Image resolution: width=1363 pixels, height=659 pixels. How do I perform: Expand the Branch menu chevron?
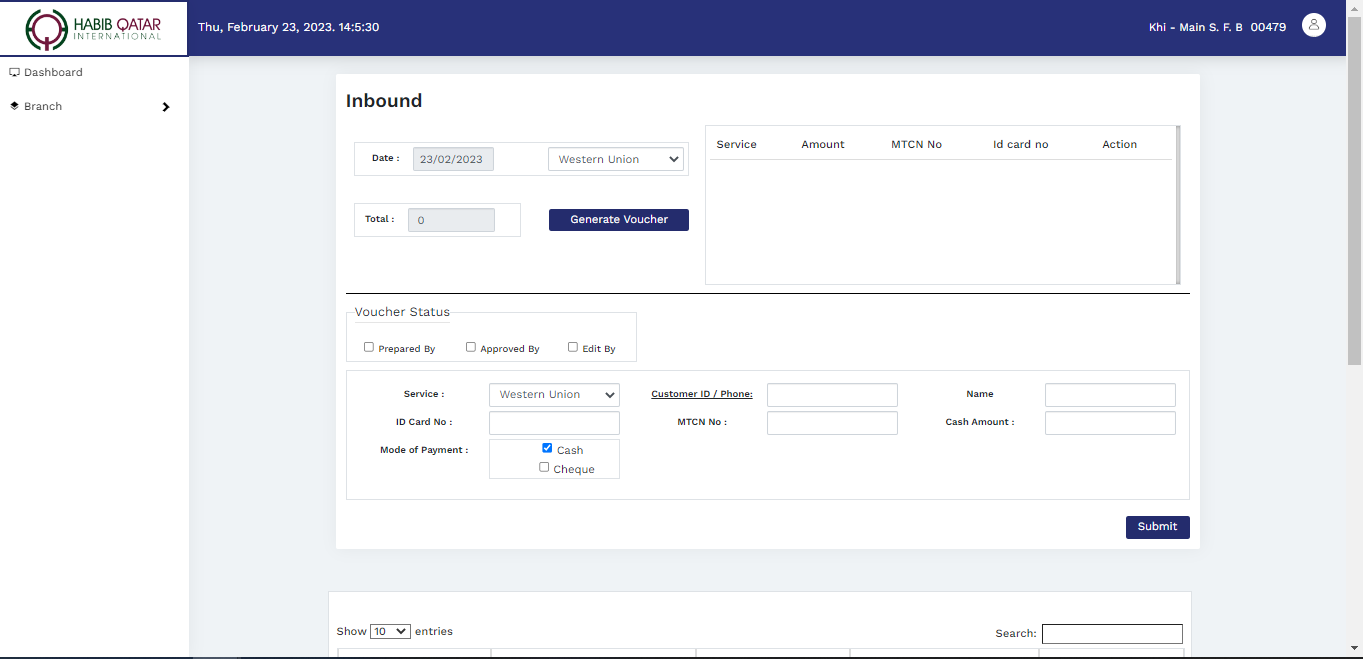tap(166, 107)
